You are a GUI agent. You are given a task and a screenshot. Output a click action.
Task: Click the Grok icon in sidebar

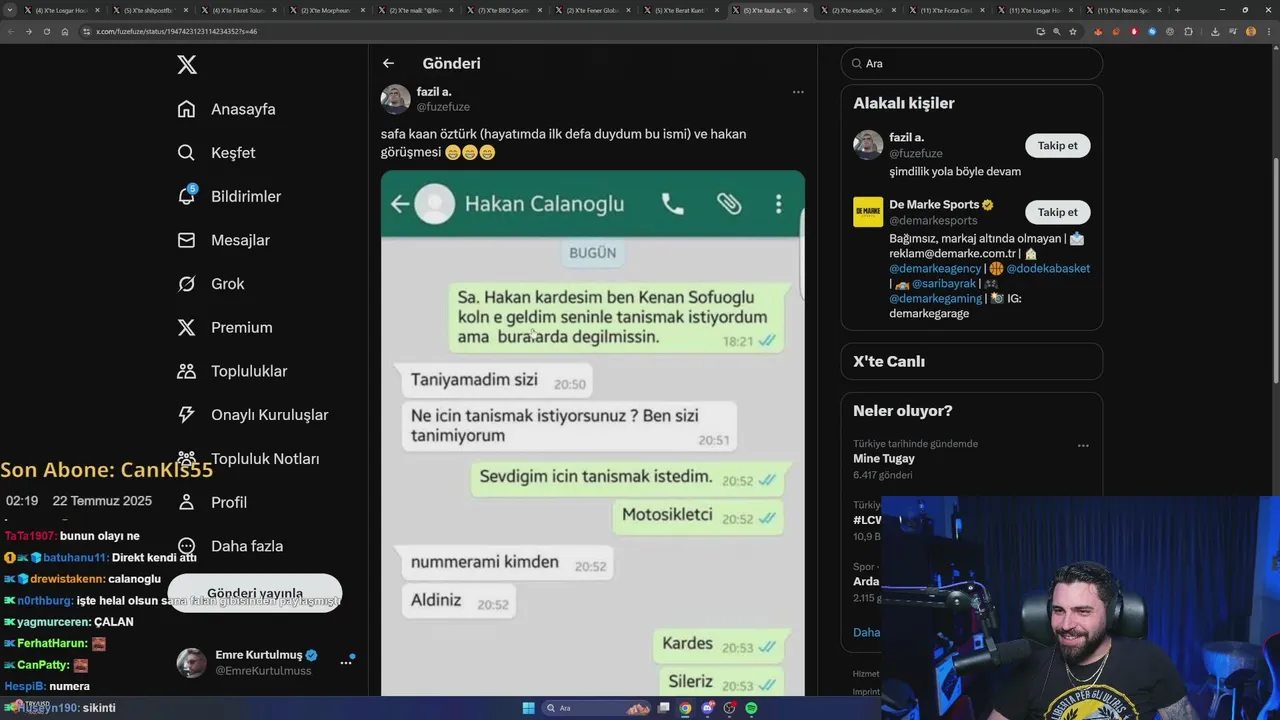[186, 284]
